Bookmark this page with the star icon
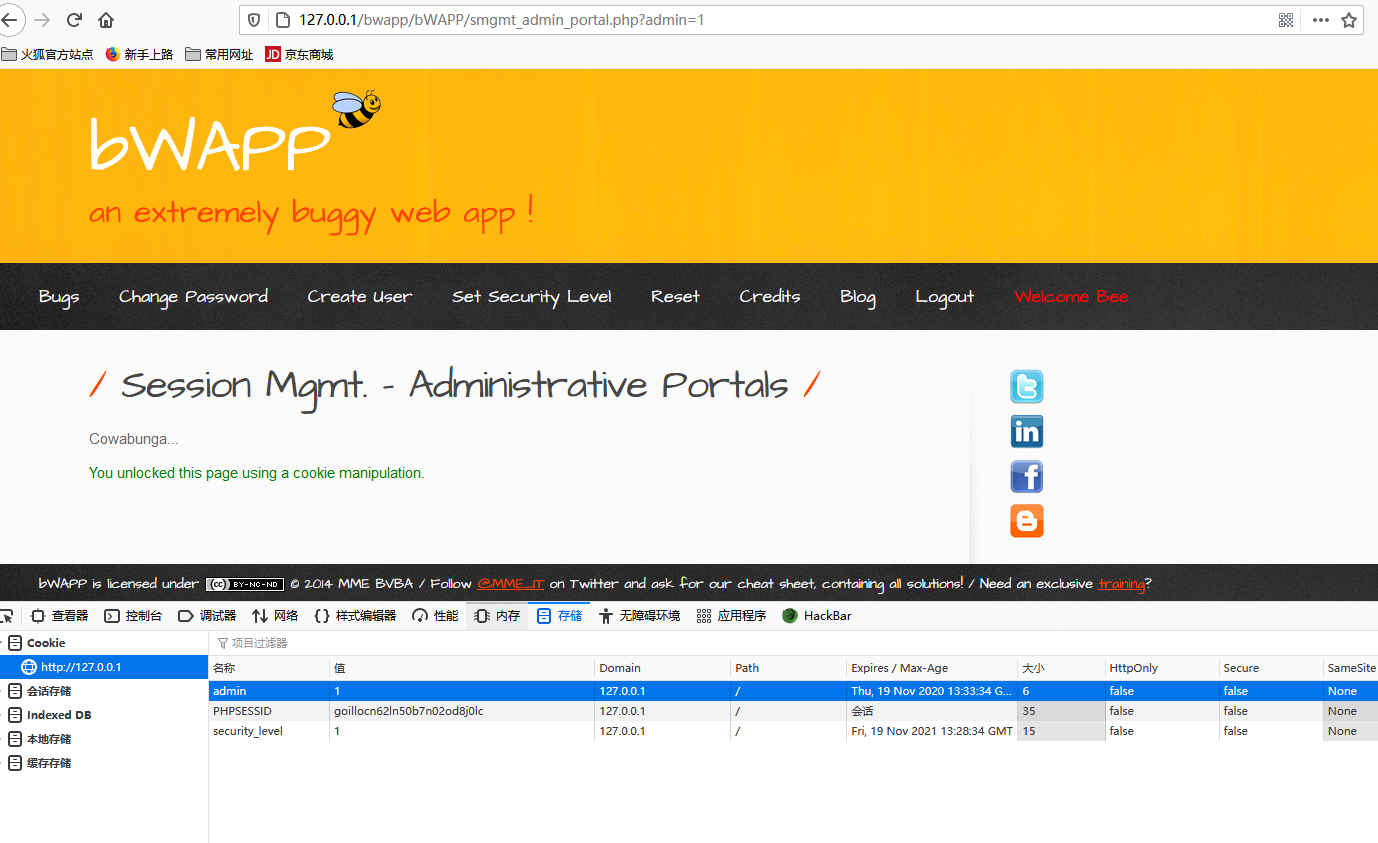 [x=1349, y=20]
